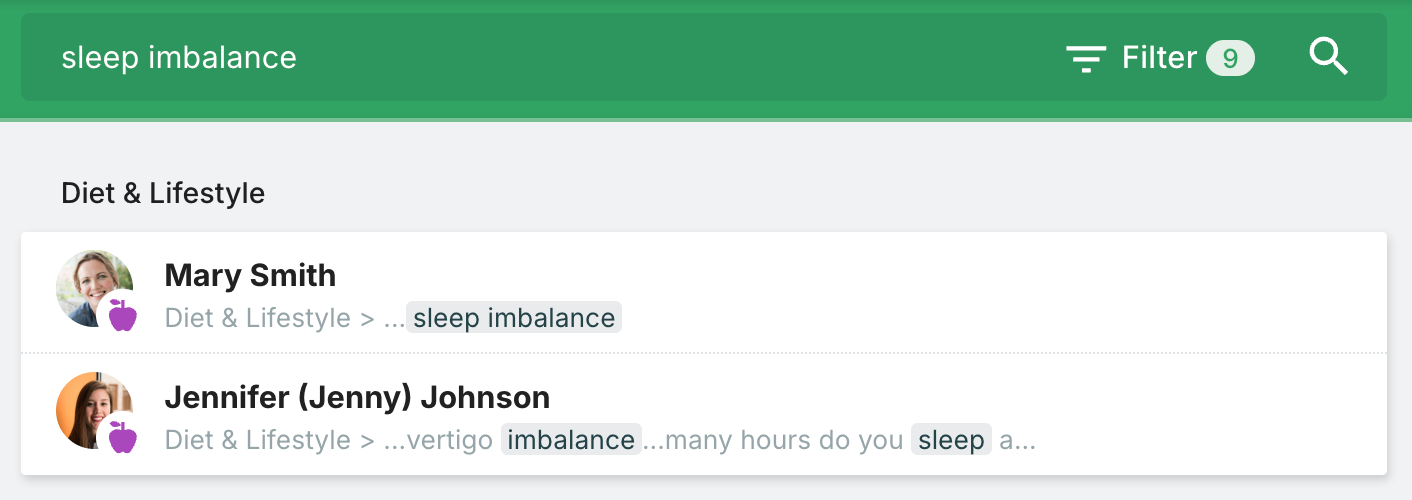
Task: Select the Diet & Lifestyle section heading
Action: 163,193
